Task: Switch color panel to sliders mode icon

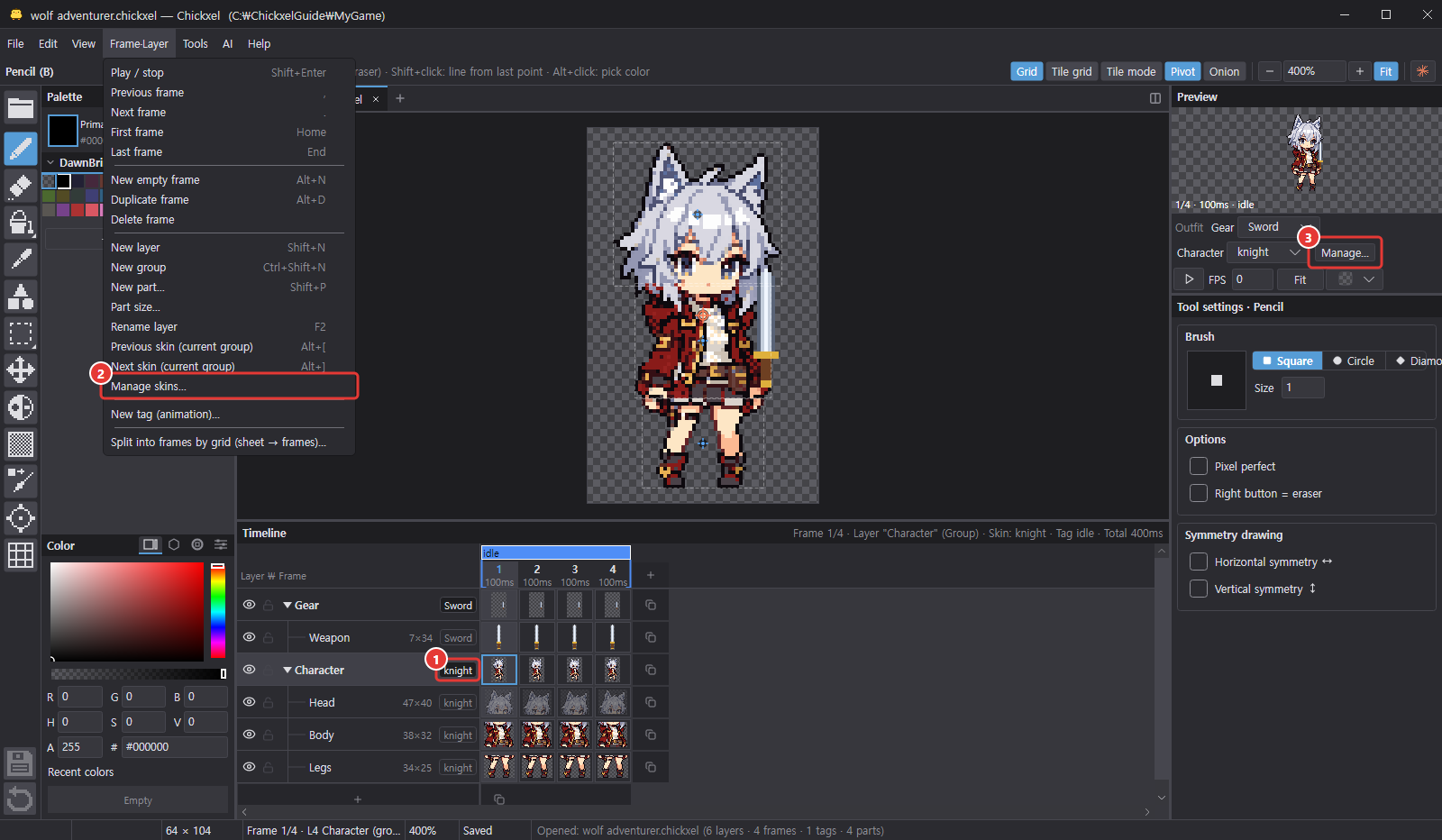Action: click(x=220, y=544)
